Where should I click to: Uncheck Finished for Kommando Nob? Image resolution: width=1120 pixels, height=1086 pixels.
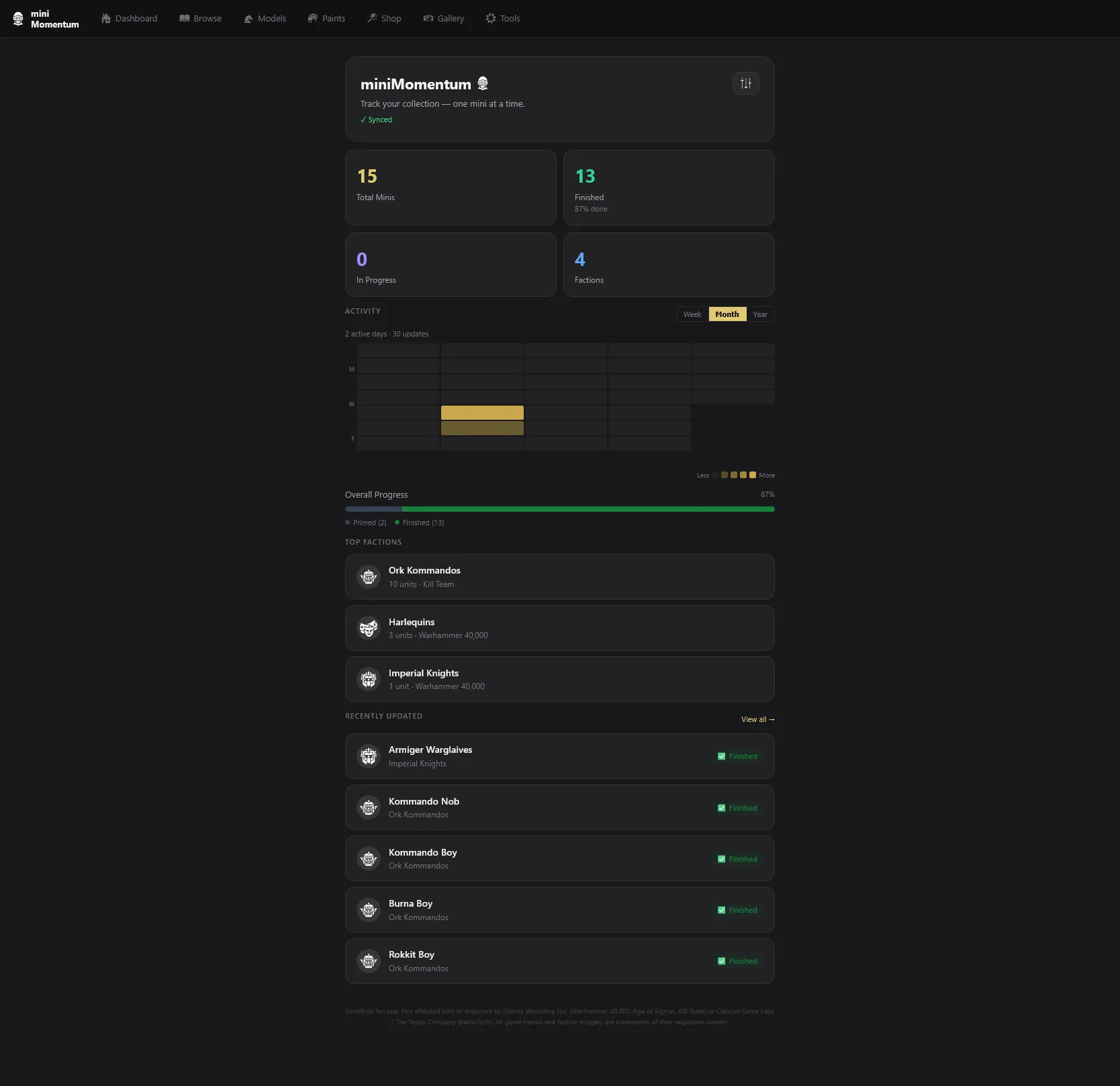(720, 808)
